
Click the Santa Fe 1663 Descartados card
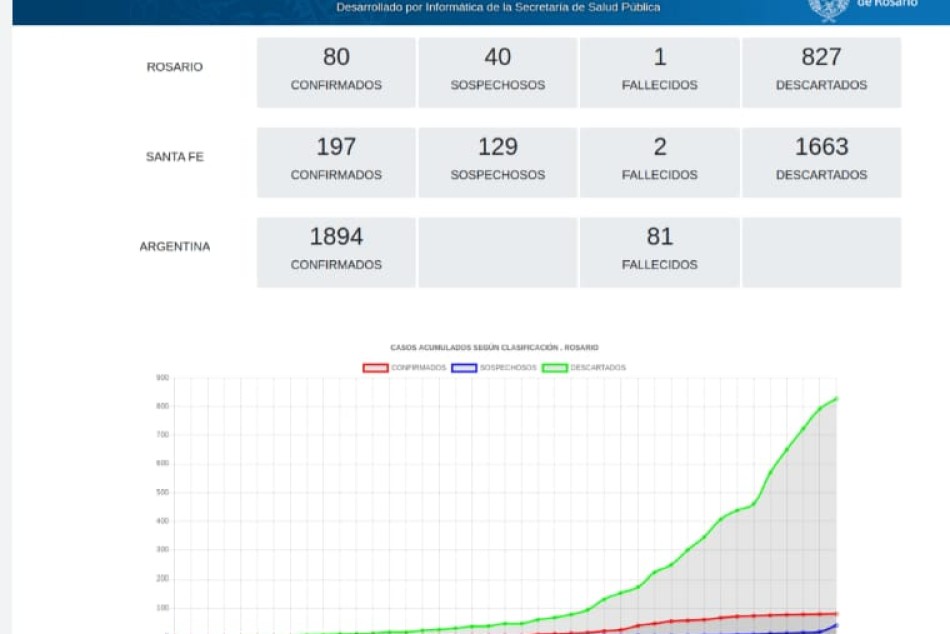pyautogui.click(x=821, y=162)
